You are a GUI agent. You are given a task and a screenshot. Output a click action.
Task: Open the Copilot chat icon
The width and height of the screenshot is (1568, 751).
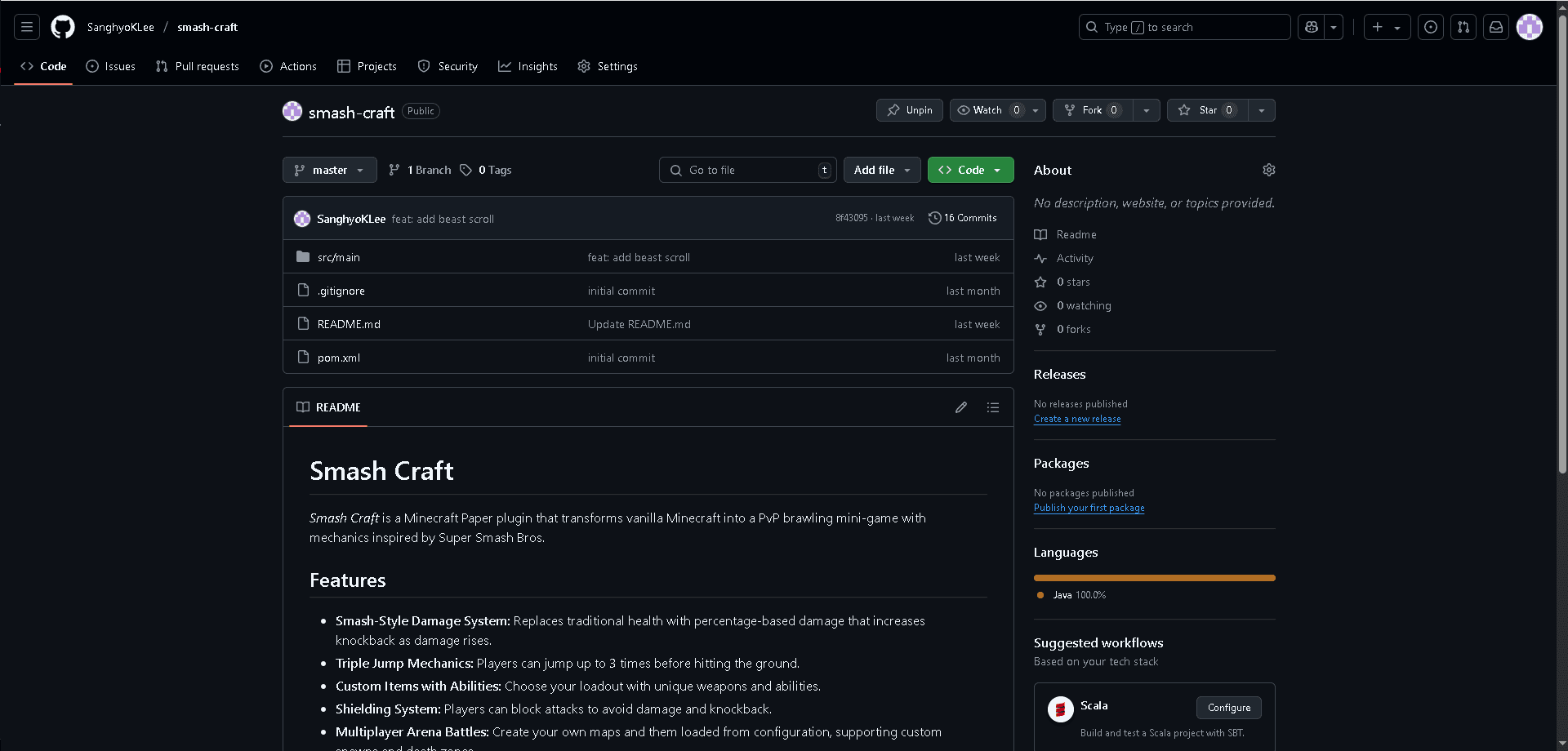[x=1312, y=27]
